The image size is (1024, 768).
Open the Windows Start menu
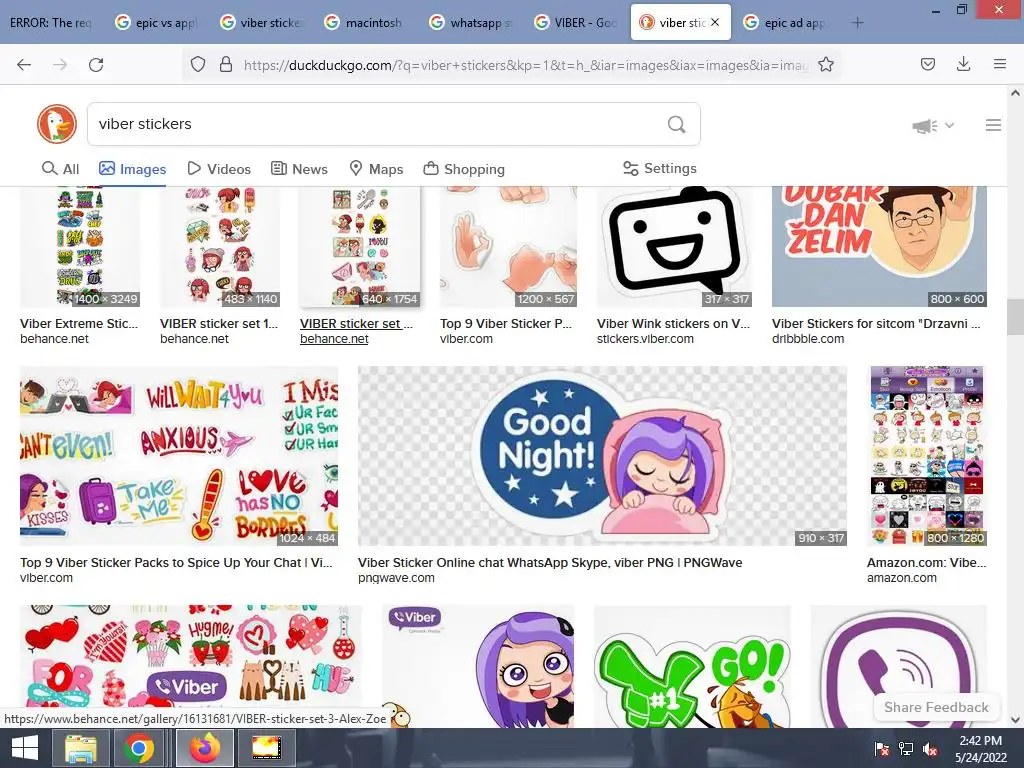[x=25, y=748]
